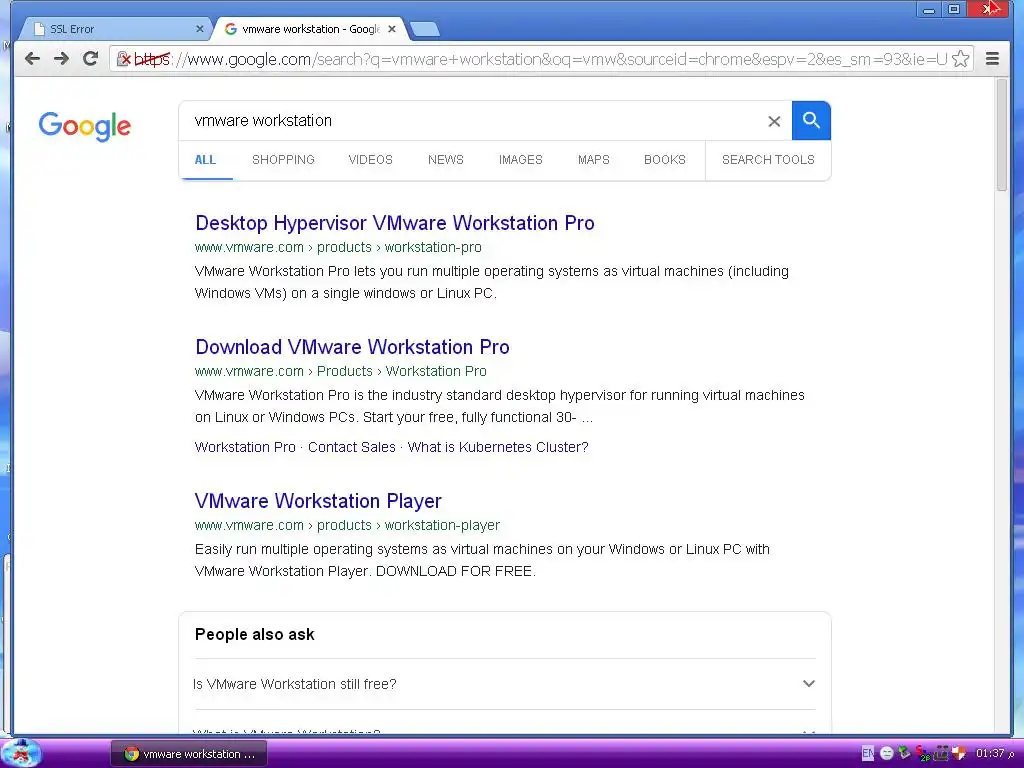Click the round face tray icon
The height and width of the screenshot is (768, 1024).
pyautogui.click(x=887, y=753)
